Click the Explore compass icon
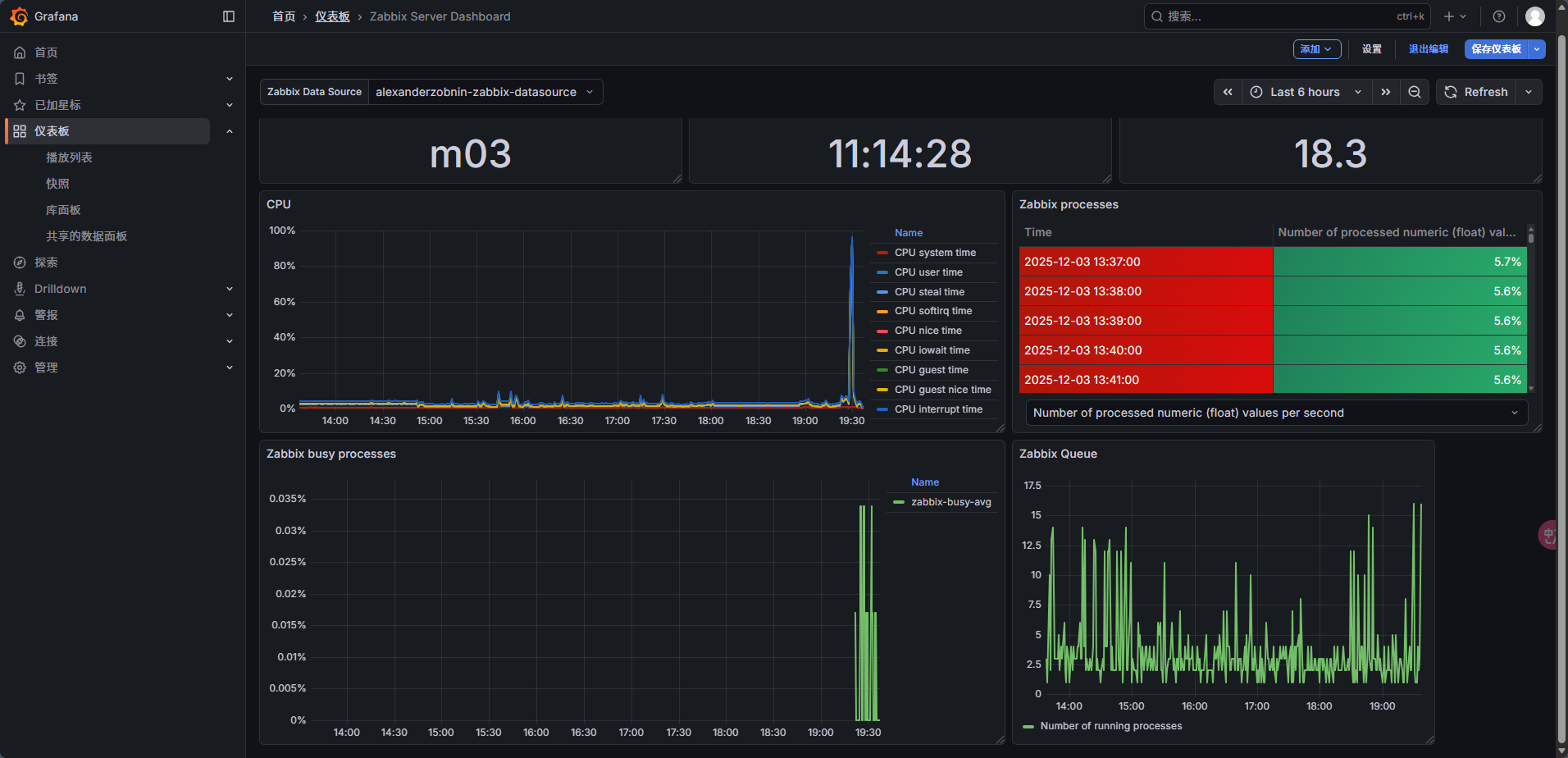The image size is (1568, 758). tap(20, 263)
